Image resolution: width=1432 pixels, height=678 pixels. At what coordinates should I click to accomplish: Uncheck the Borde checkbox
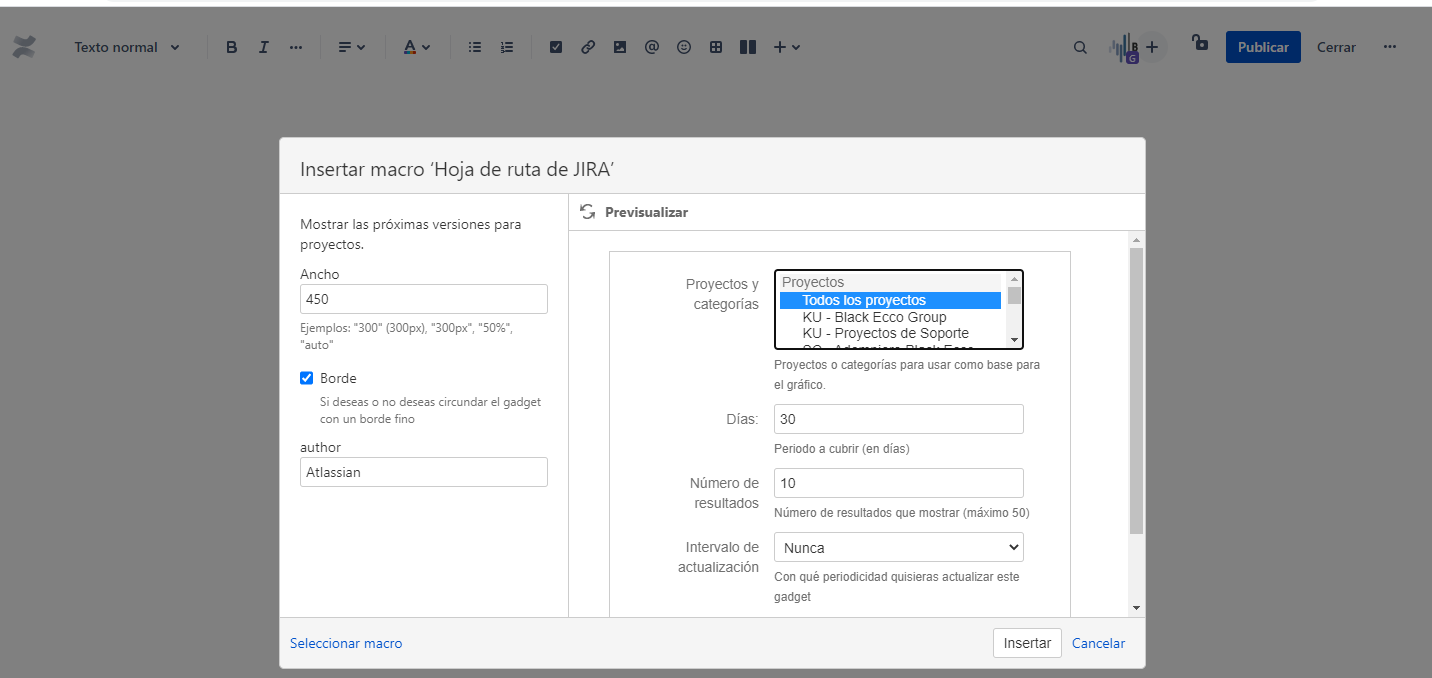click(x=307, y=378)
